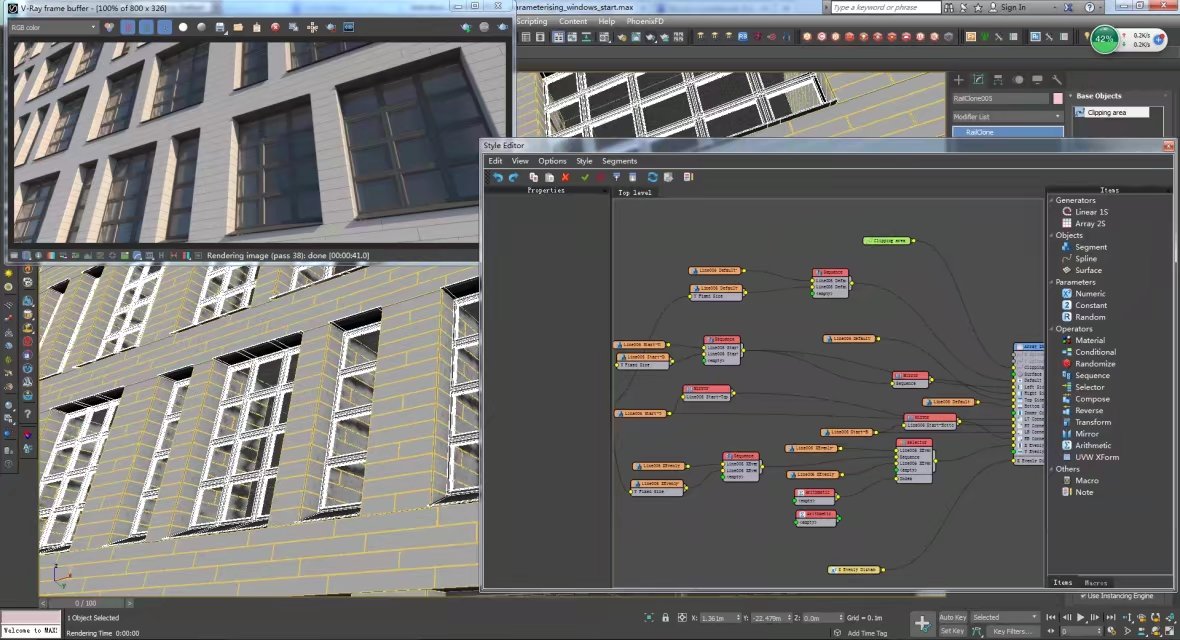The height and width of the screenshot is (640, 1180).
Task: Select the green Clipping area node
Action: tap(888, 241)
